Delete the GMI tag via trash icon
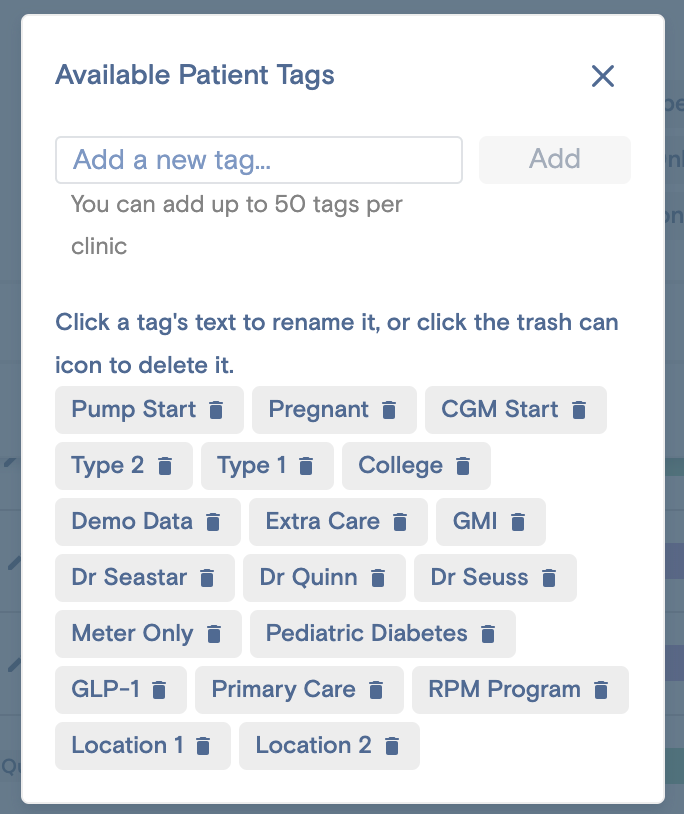684x814 pixels. [x=519, y=521]
